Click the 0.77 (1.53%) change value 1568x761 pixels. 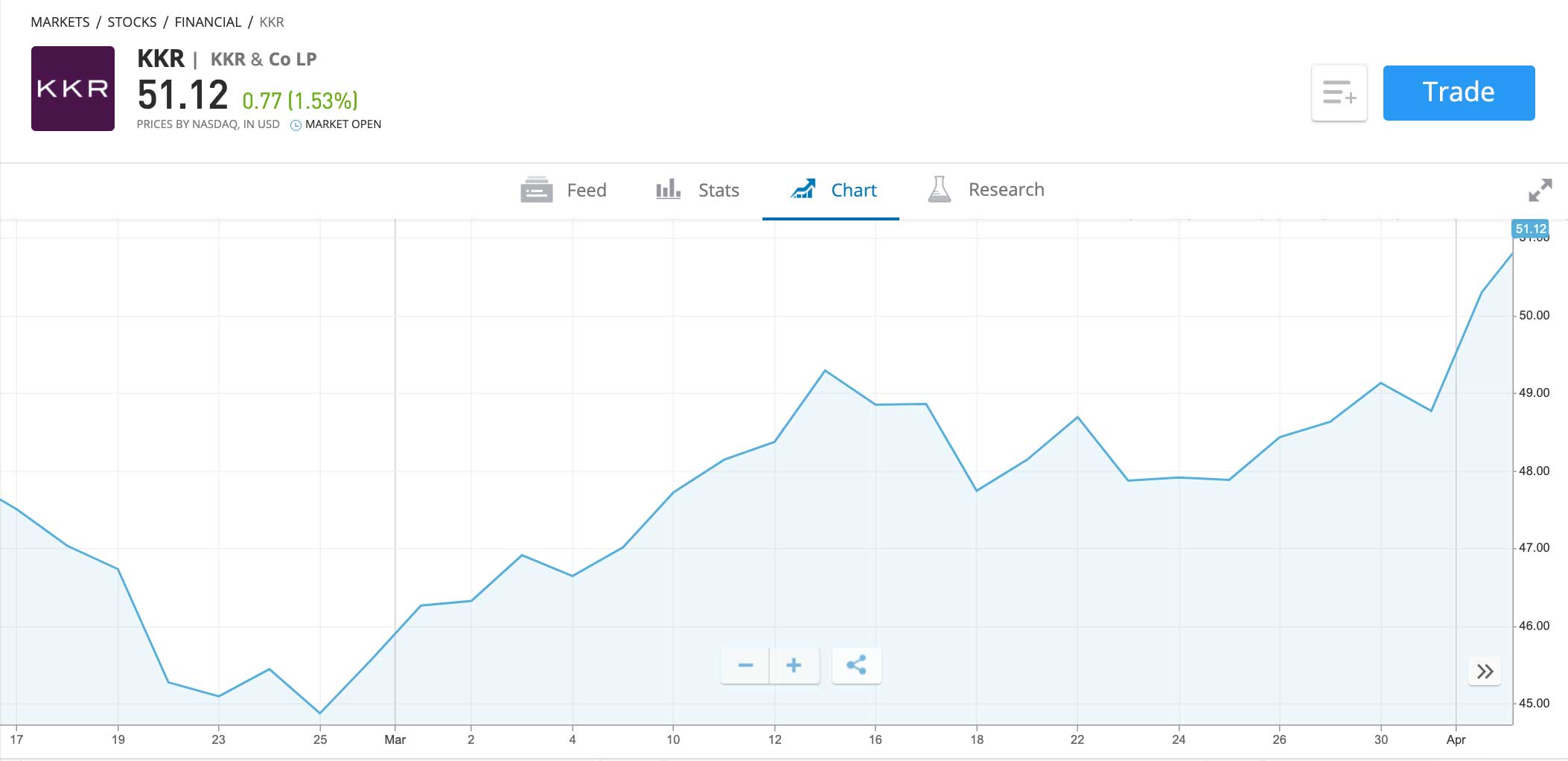tap(300, 101)
